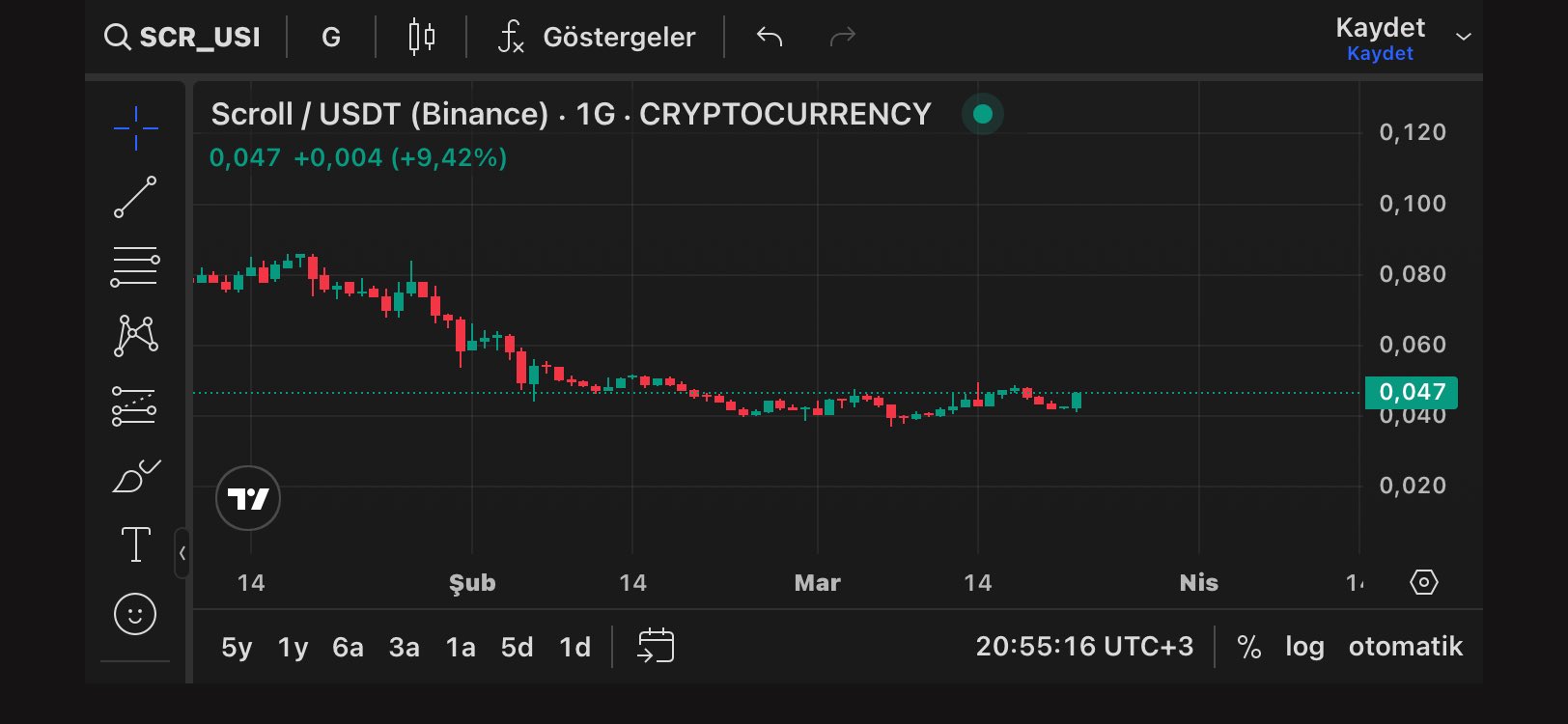Select the XABCD pattern tool
This screenshot has height=724, width=1568.
[x=135, y=336]
